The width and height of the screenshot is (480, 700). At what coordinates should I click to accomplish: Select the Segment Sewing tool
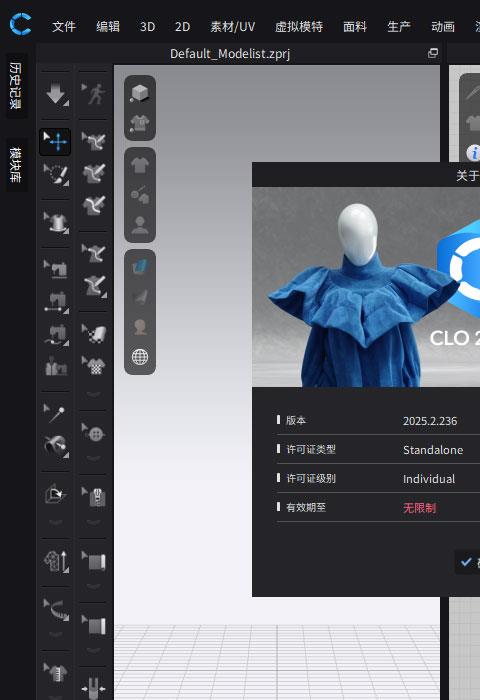(56, 302)
